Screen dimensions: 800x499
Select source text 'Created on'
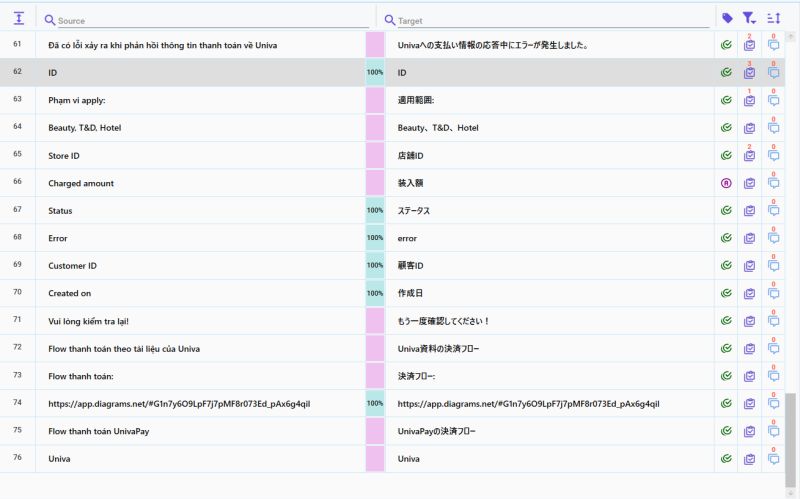pos(69,293)
